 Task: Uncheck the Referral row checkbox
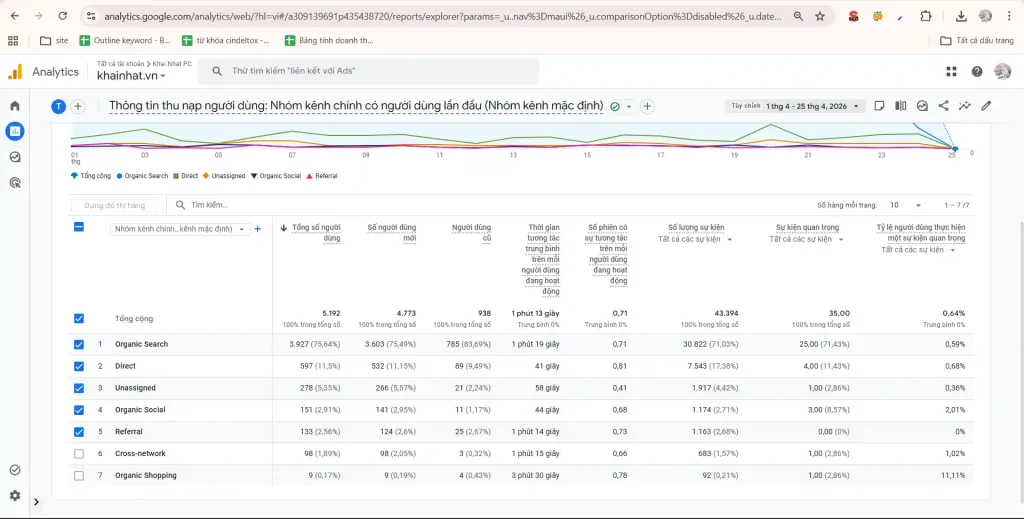[79, 432]
